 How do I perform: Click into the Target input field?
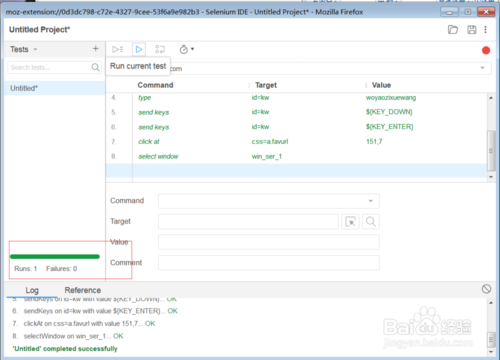click(x=248, y=222)
